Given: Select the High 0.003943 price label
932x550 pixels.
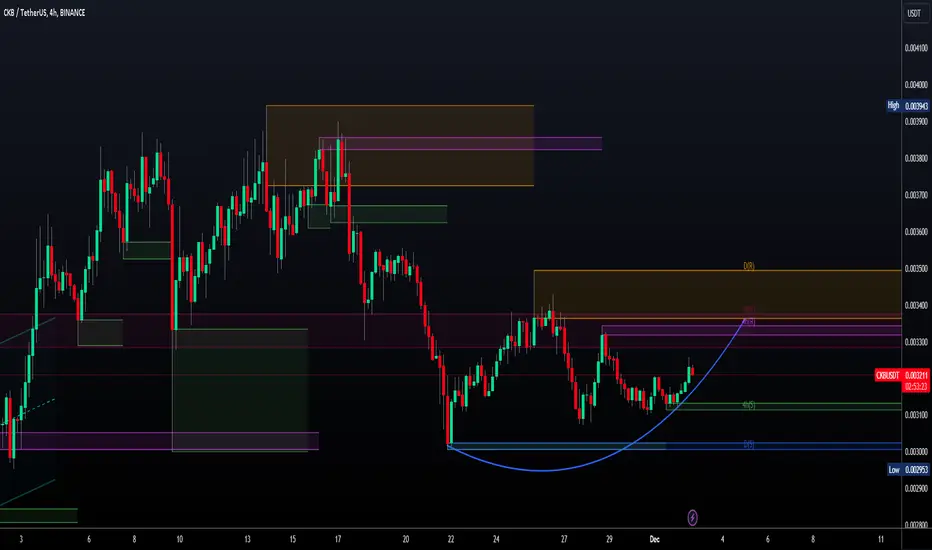Looking at the screenshot, I should (x=908, y=106).
